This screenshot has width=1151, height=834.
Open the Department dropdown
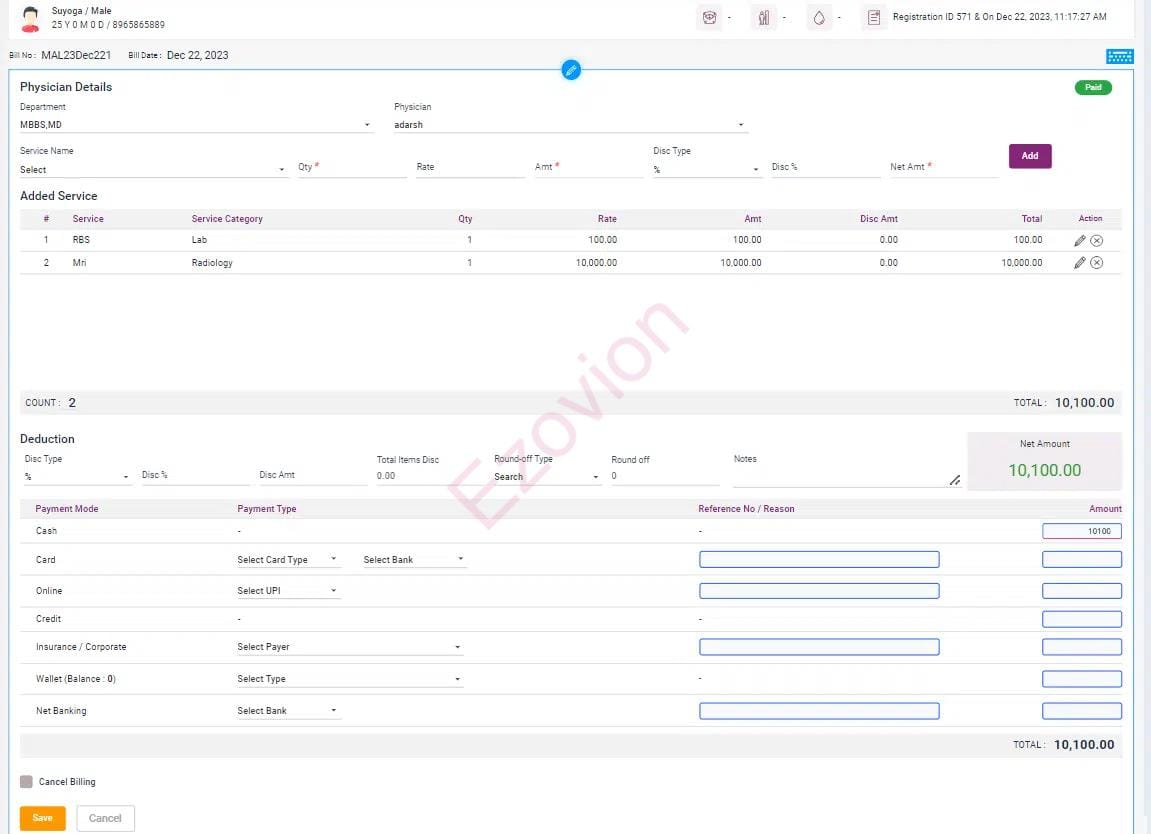(x=195, y=125)
